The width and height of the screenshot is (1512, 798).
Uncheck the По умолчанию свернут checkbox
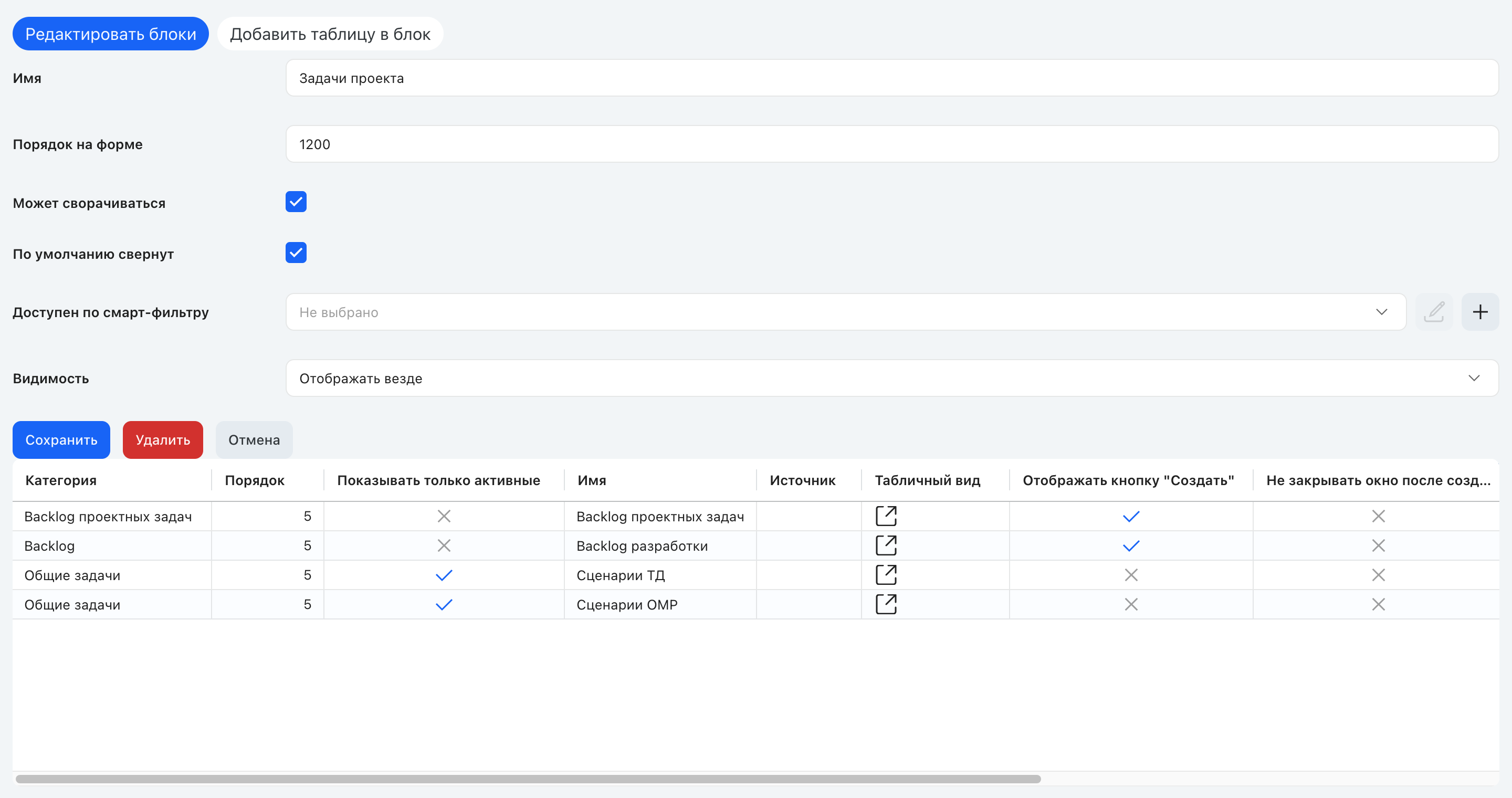point(296,253)
